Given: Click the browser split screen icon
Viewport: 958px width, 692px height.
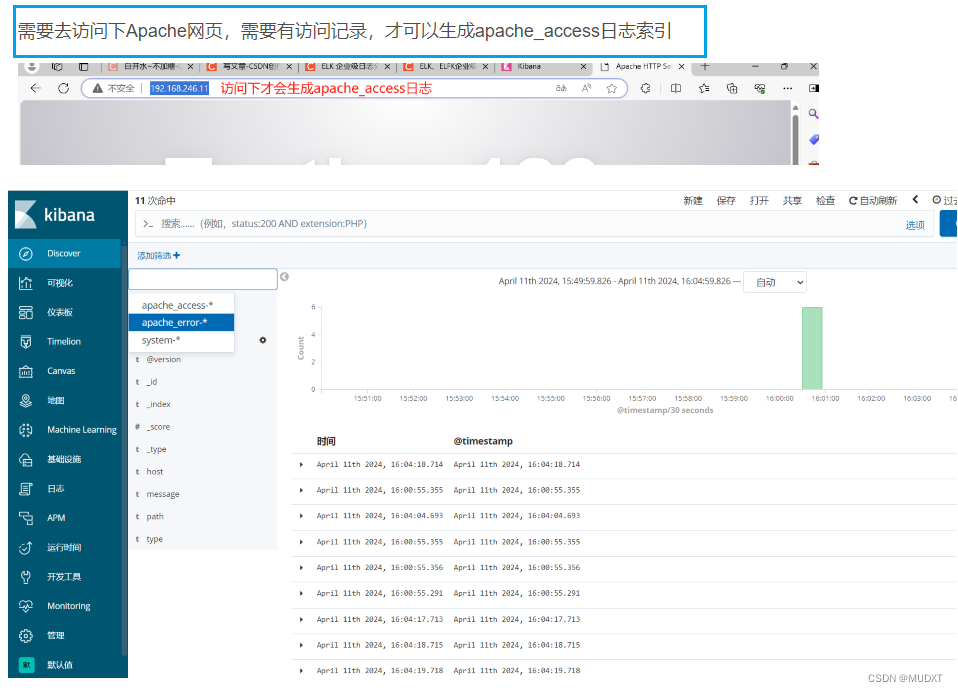Looking at the screenshot, I should pyautogui.click(x=676, y=89).
